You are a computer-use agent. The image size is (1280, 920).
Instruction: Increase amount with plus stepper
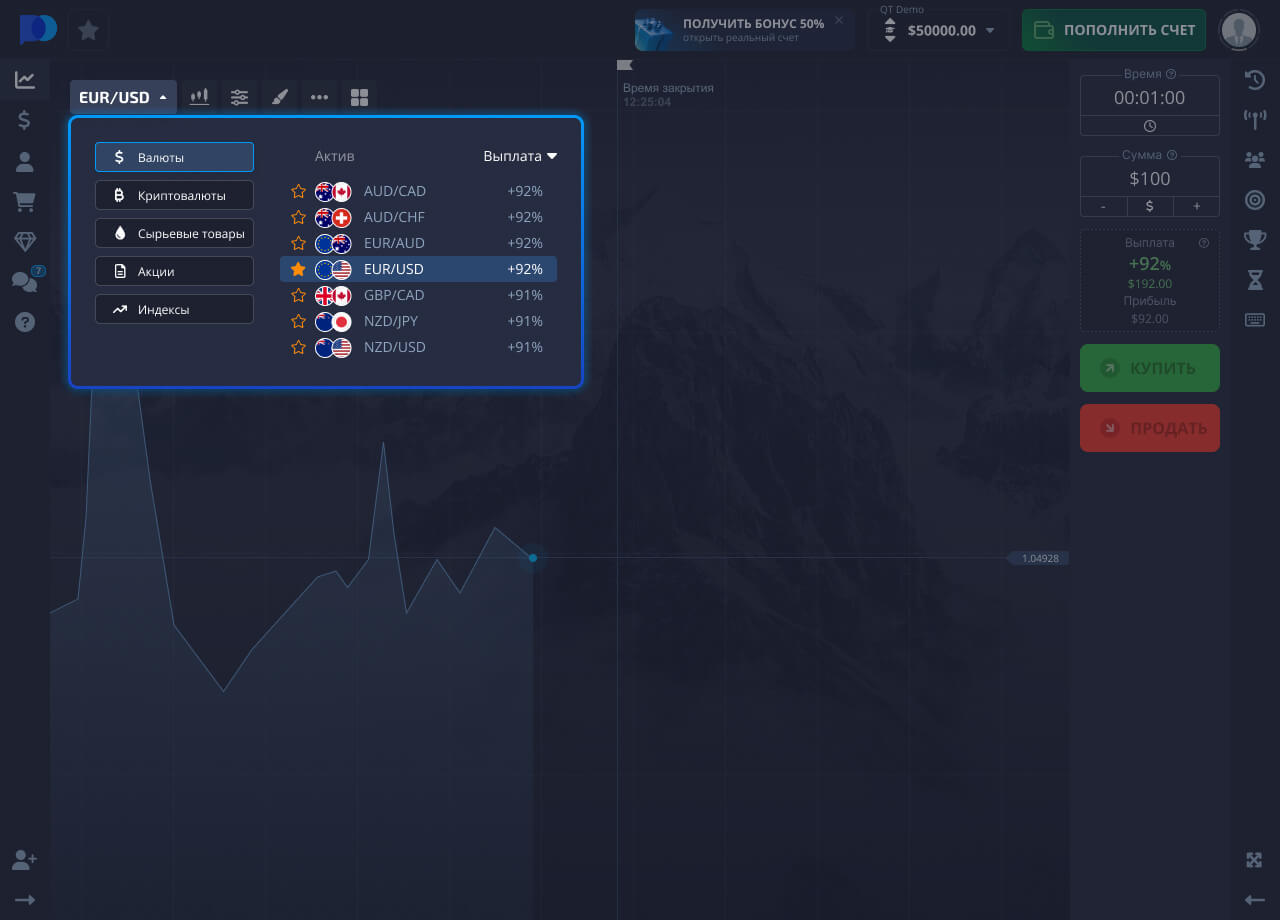tap(1196, 206)
